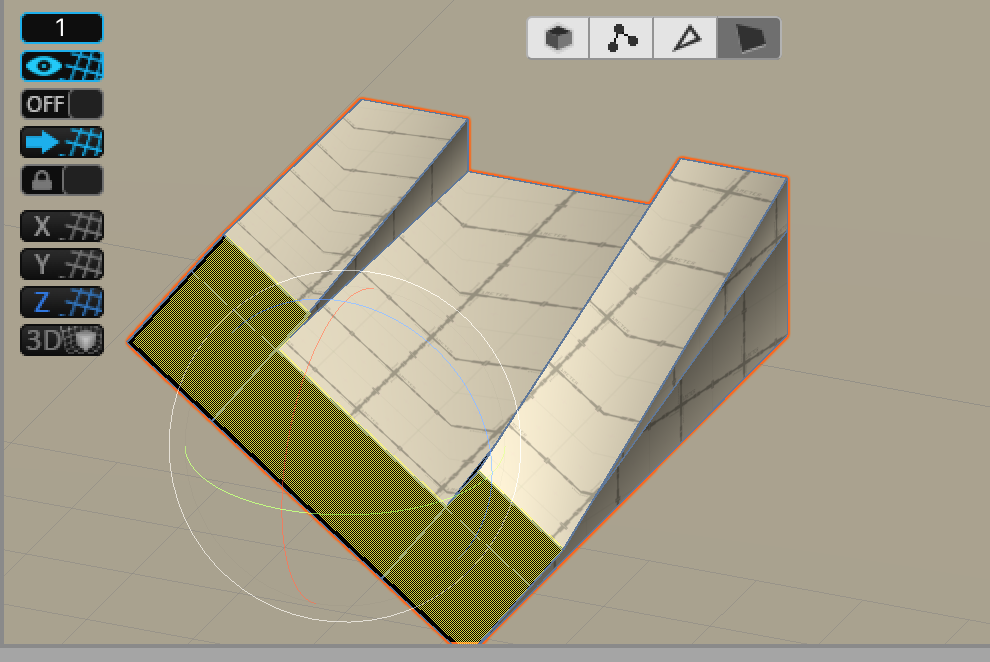990x662 pixels.
Task: Select Object mode cube icon
Action: [558, 38]
